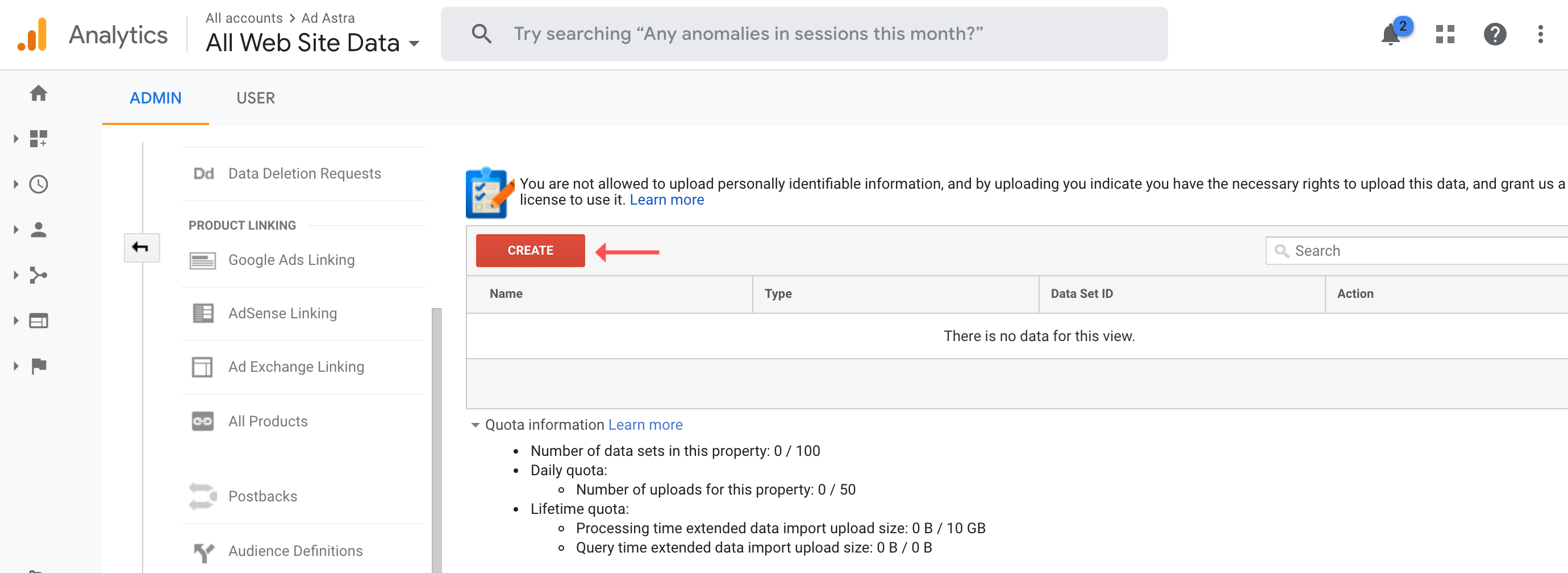1568x573 pixels.
Task: Switch to the USER tab
Action: point(256,98)
